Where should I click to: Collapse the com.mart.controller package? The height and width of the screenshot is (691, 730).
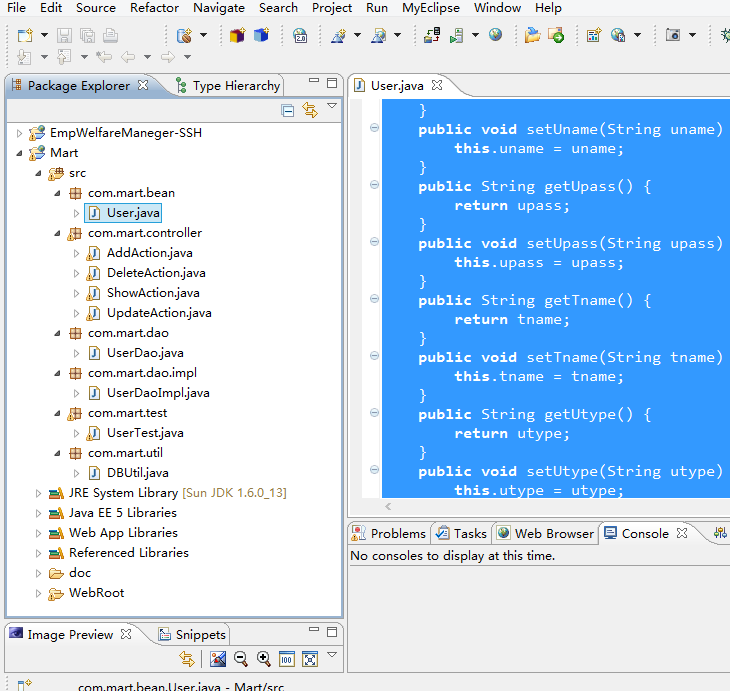pyautogui.click(x=57, y=233)
